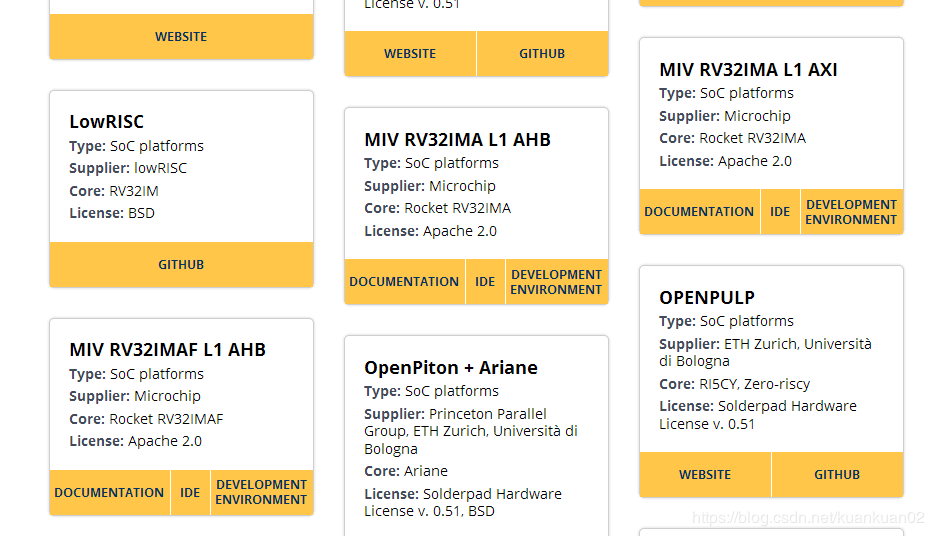
Task: Select OPENPULP Solderpad Hardware License text
Action: coord(758,415)
